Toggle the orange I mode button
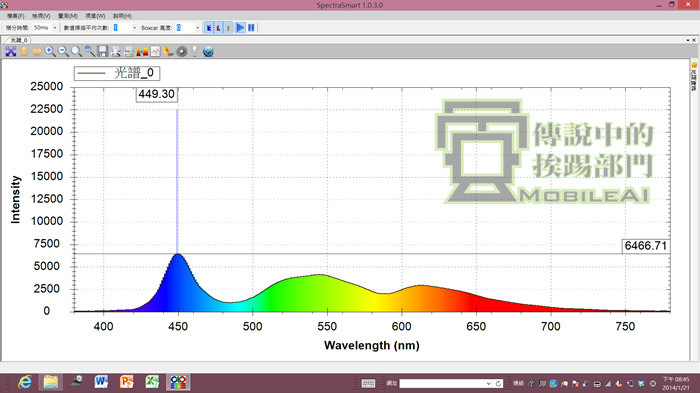Viewport: 700px width, 393px height. [x=228, y=28]
